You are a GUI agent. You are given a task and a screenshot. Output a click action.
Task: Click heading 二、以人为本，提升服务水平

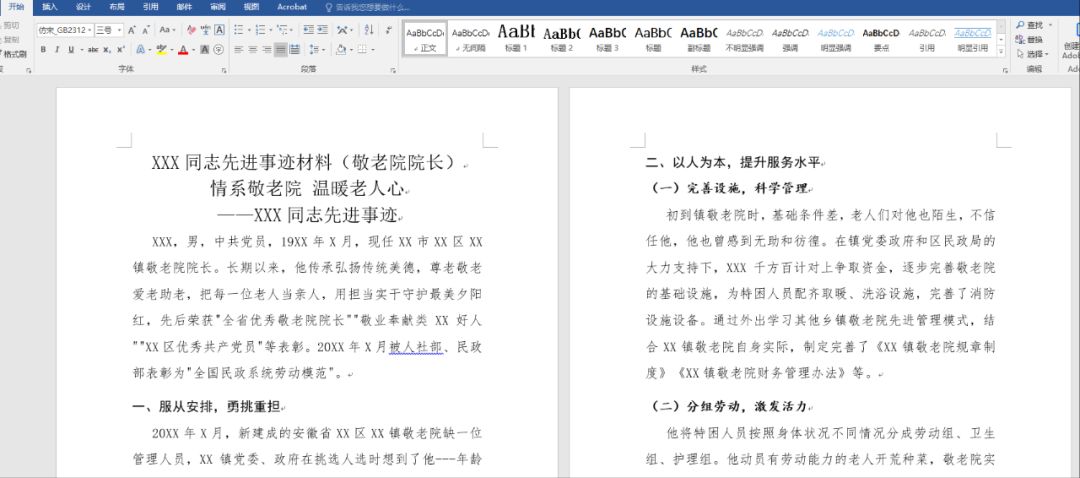coord(734,163)
